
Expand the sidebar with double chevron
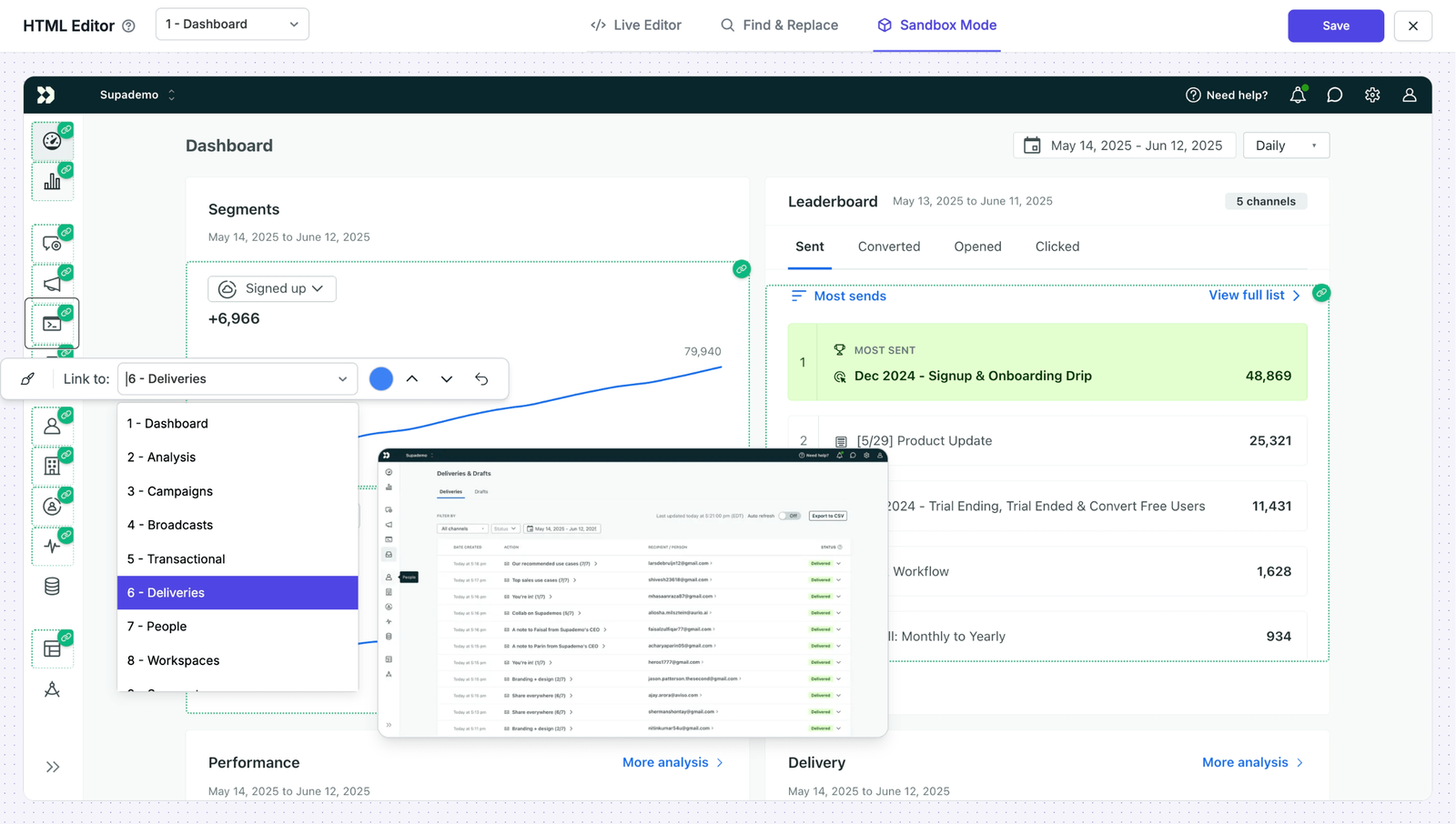[x=53, y=767]
